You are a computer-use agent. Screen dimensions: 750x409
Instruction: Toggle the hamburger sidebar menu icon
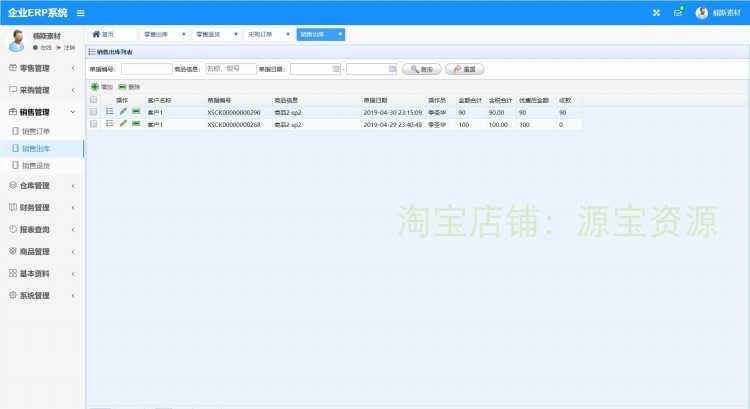pyautogui.click(x=81, y=13)
